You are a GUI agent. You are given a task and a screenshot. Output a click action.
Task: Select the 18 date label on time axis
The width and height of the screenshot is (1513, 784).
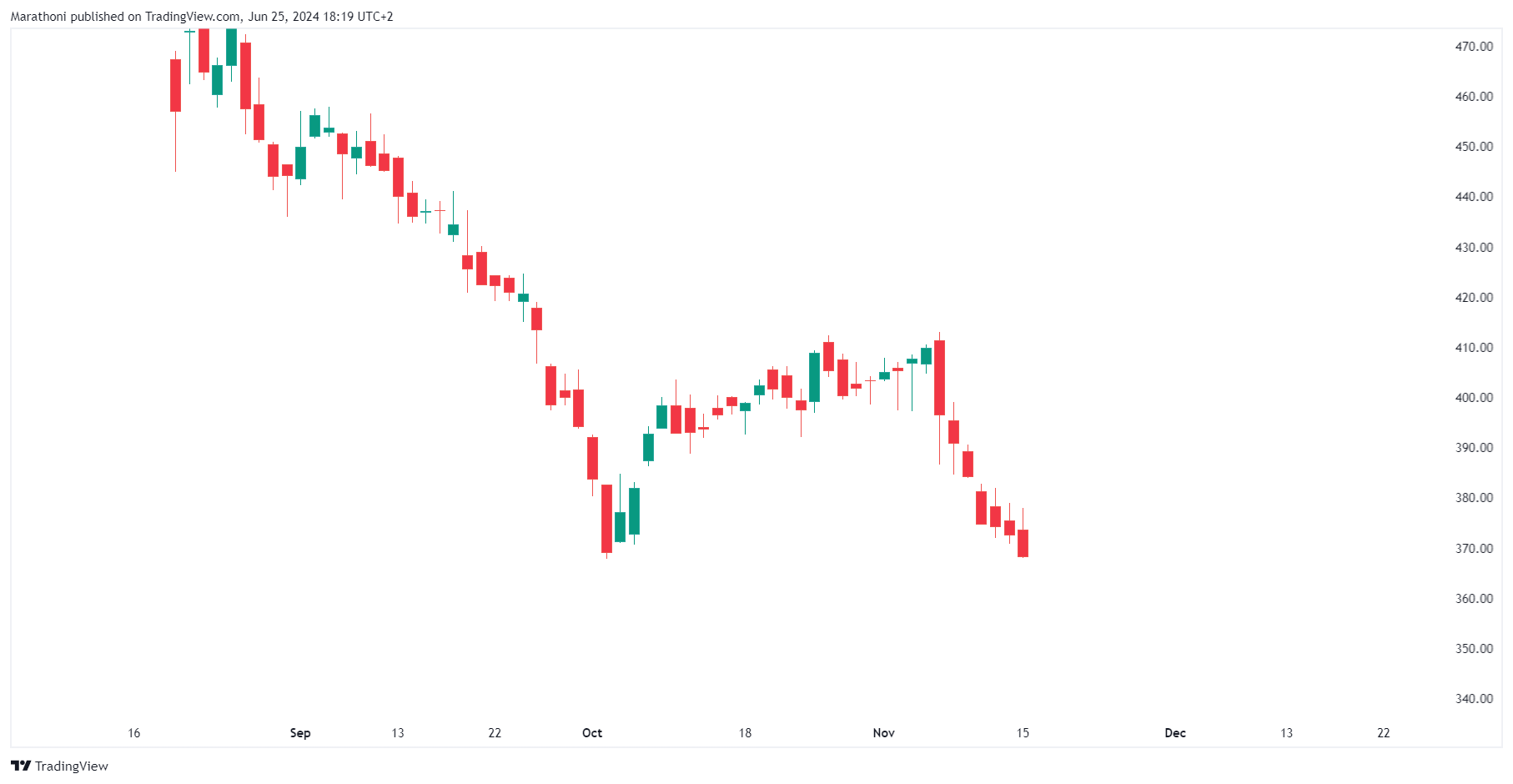(x=745, y=733)
